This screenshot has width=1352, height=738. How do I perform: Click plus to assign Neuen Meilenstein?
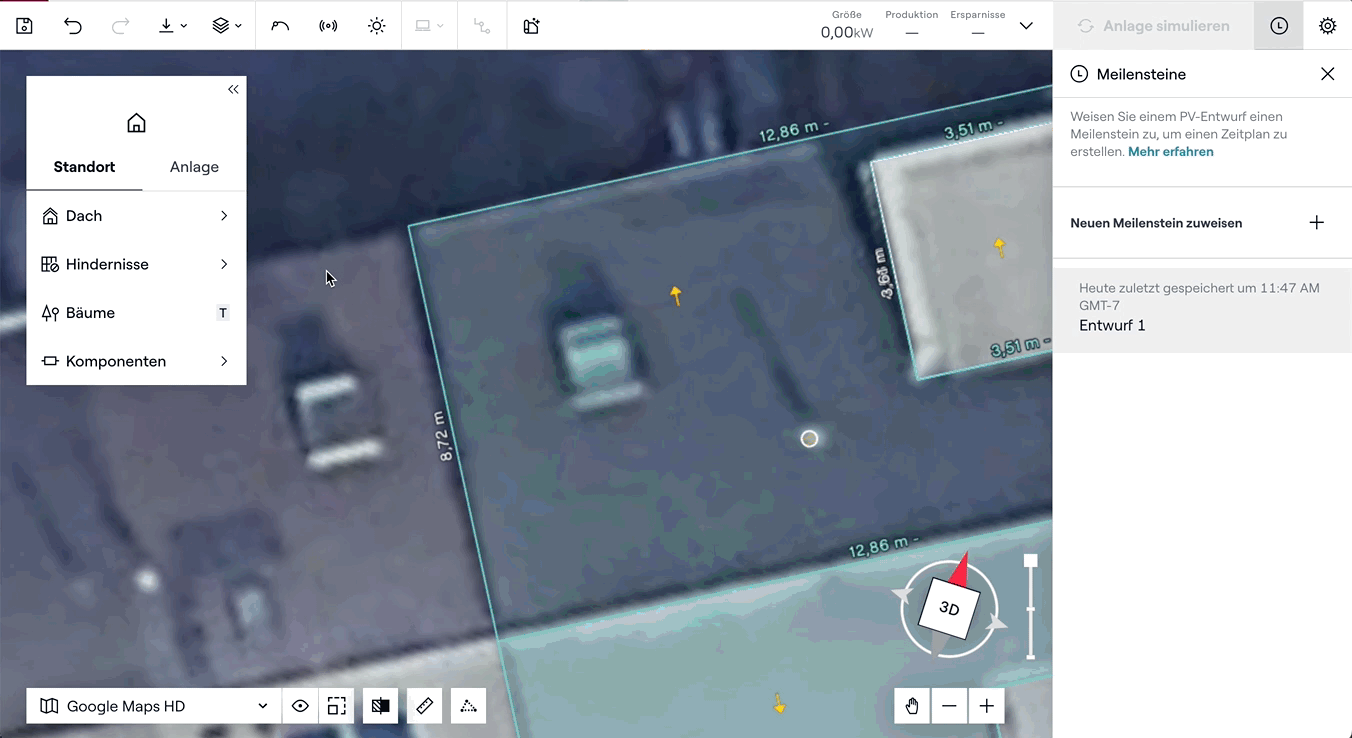coord(1317,223)
